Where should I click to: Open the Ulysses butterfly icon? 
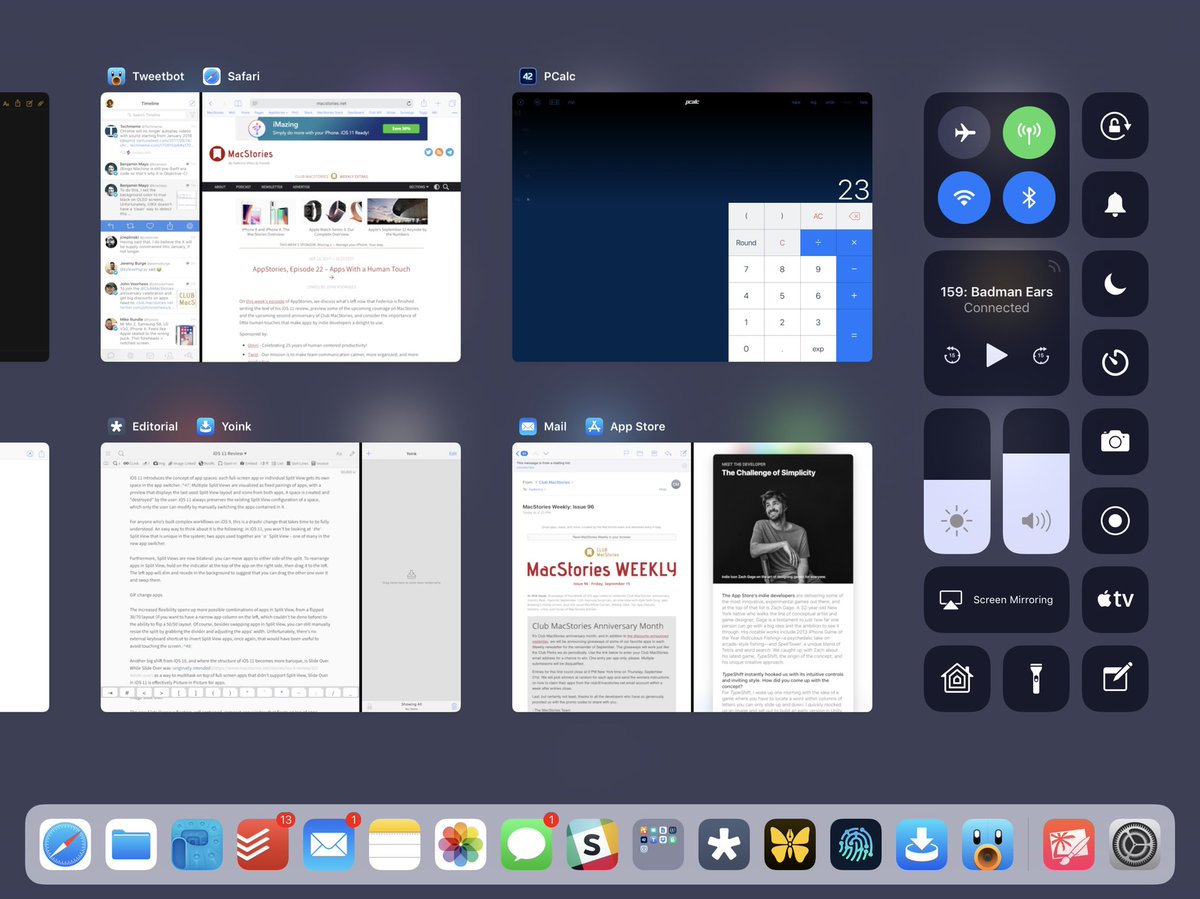point(791,845)
